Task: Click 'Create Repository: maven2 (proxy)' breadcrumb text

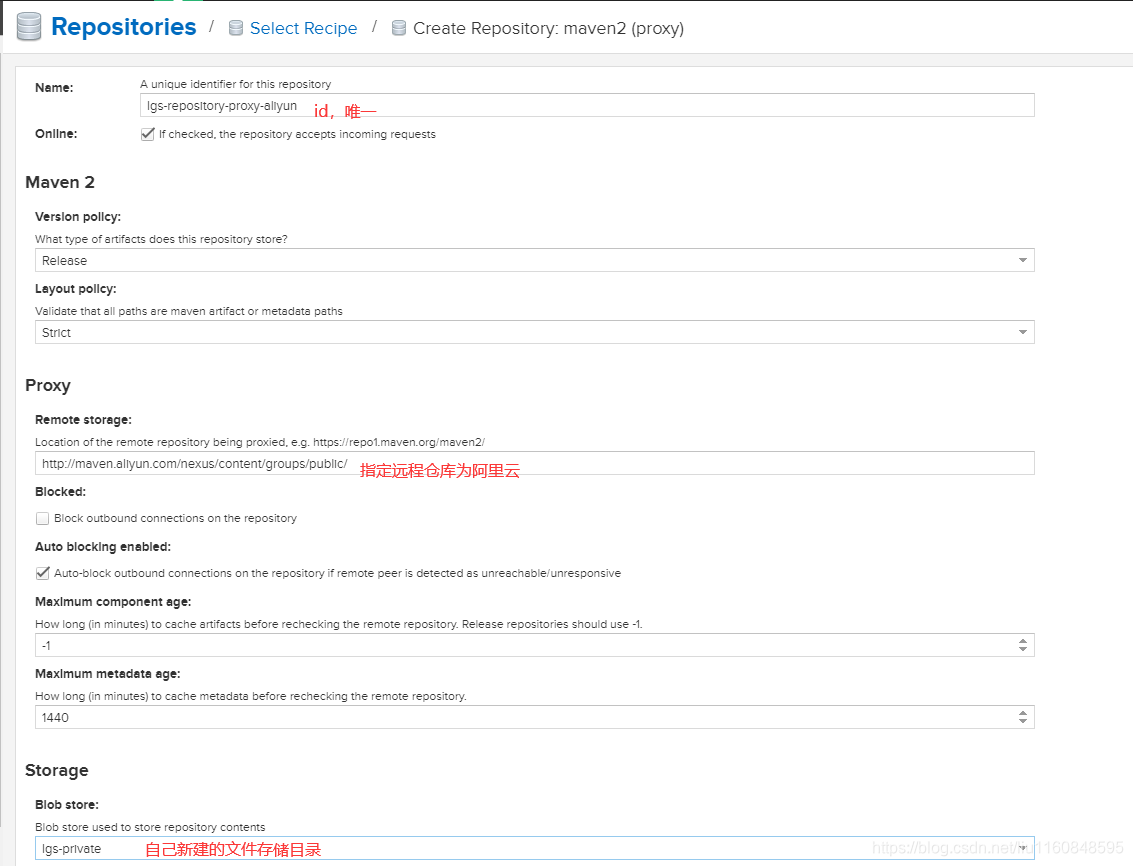Action: pyautogui.click(x=548, y=28)
